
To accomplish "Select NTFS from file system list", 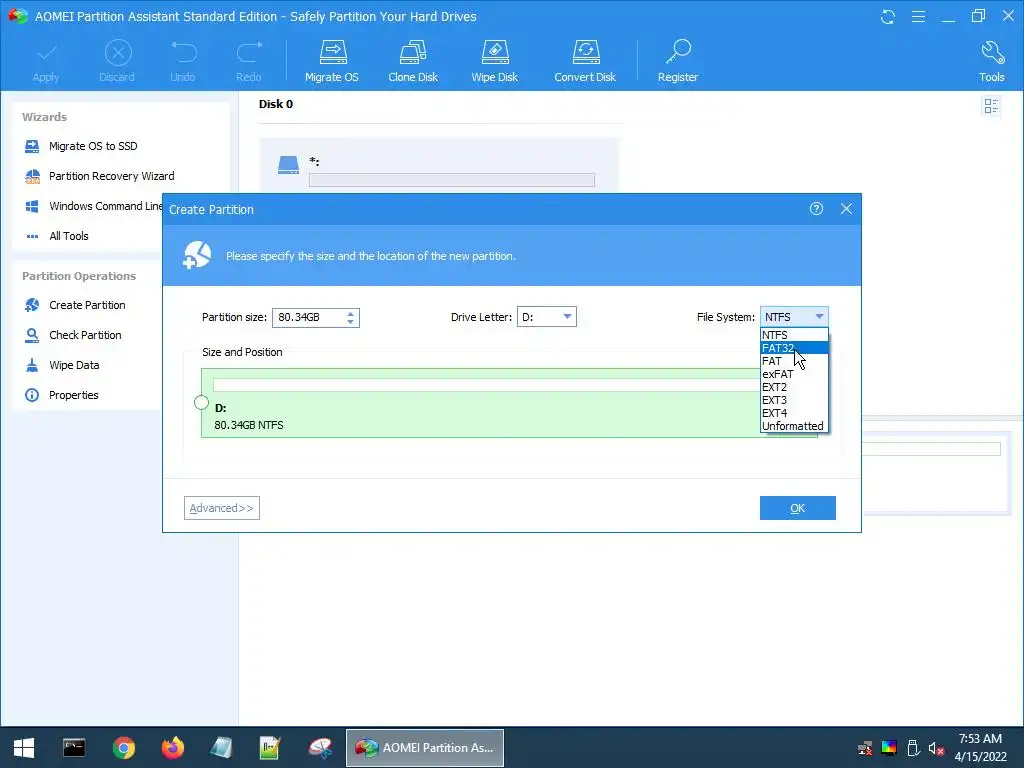I will (x=794, y=335).
